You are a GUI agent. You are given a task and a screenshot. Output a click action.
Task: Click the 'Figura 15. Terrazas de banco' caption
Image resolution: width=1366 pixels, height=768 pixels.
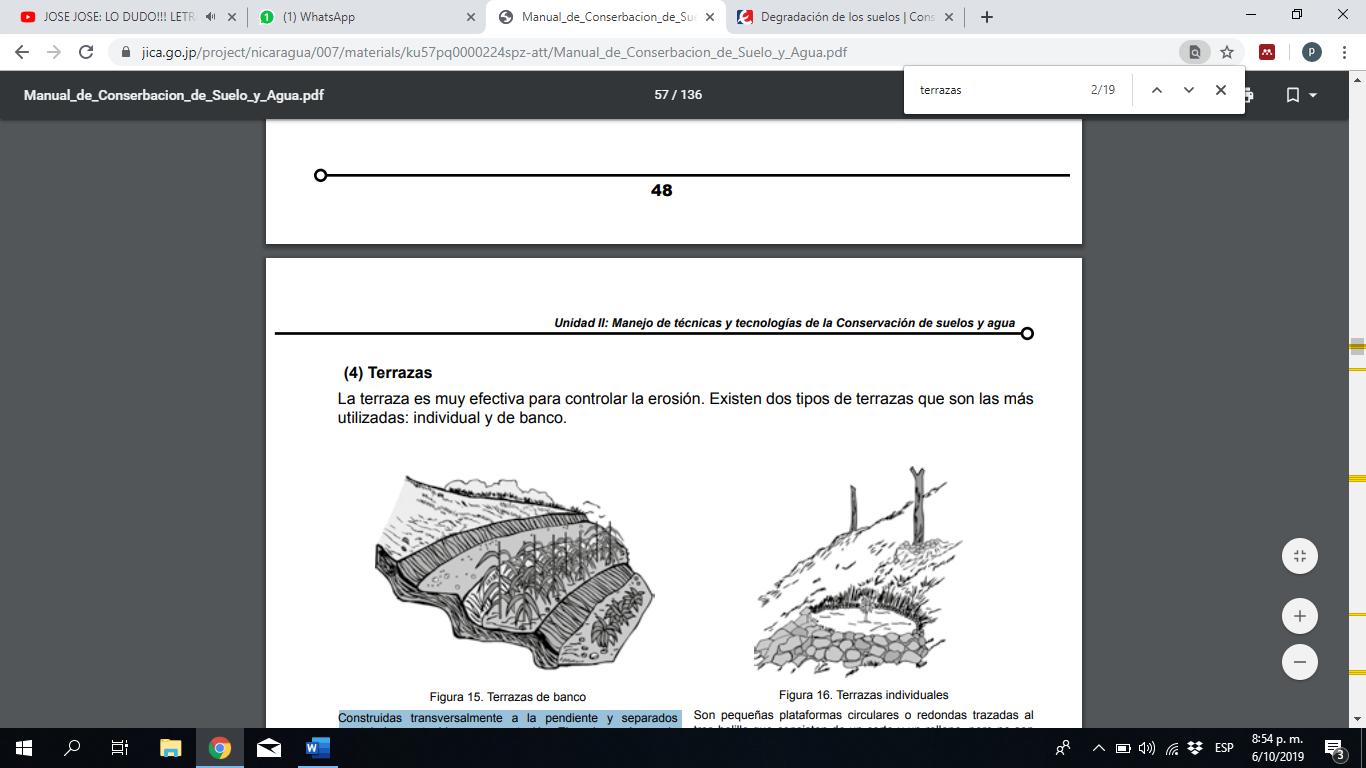(x=508, y=697)
